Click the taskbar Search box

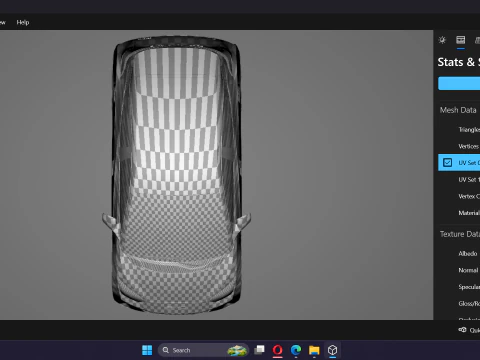pyautogui.click(x=203, y=350)
